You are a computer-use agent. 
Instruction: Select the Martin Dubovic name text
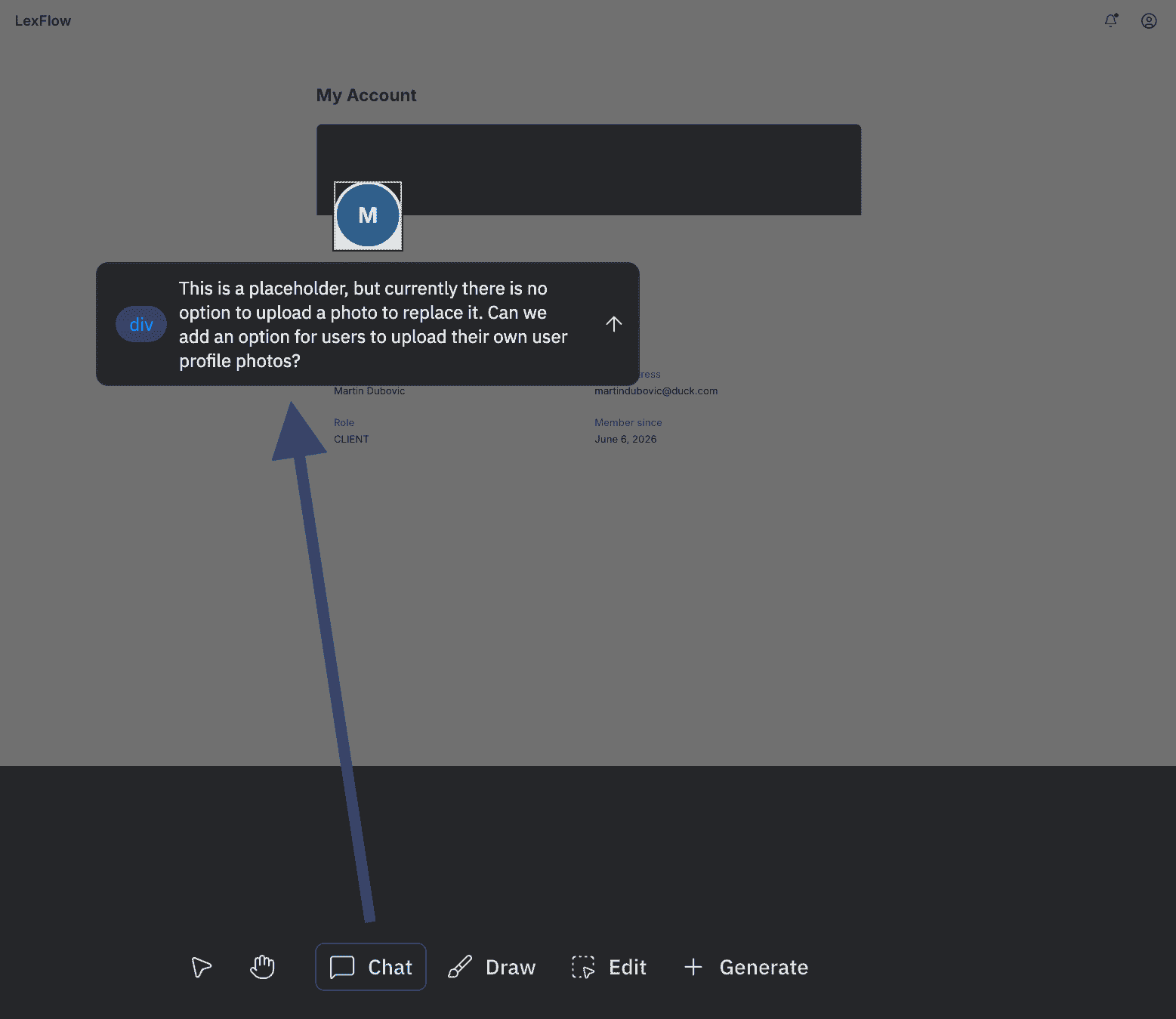pyautogui.click(x=369, y=391)
